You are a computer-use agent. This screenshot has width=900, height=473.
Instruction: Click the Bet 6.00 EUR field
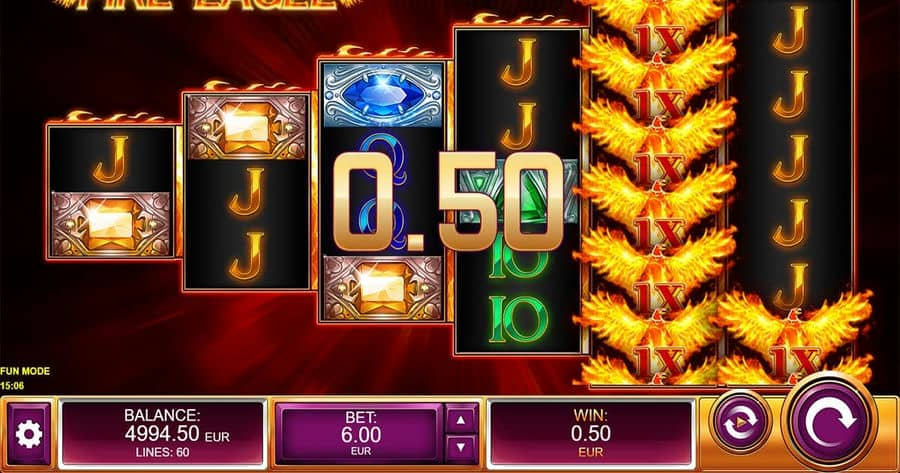click(x=360, y=434)
